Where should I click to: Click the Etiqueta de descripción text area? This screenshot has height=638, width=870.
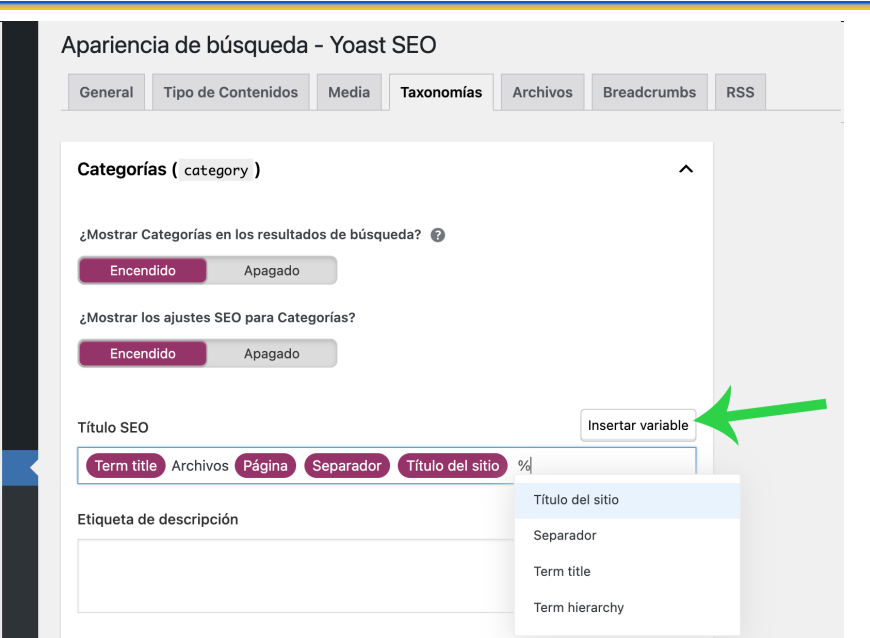point(296,576)
